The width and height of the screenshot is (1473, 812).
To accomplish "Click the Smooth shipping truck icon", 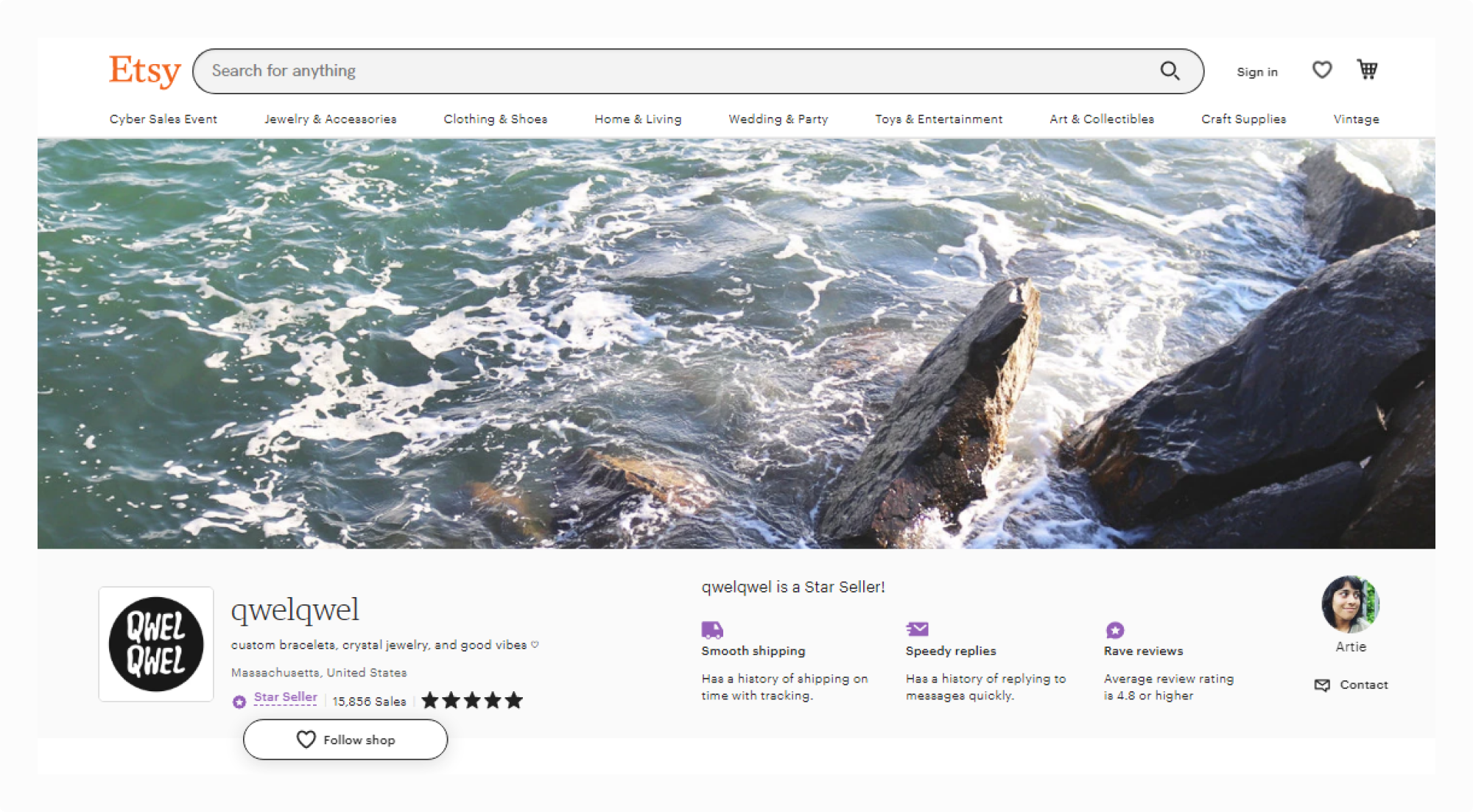I will (712, 629).
